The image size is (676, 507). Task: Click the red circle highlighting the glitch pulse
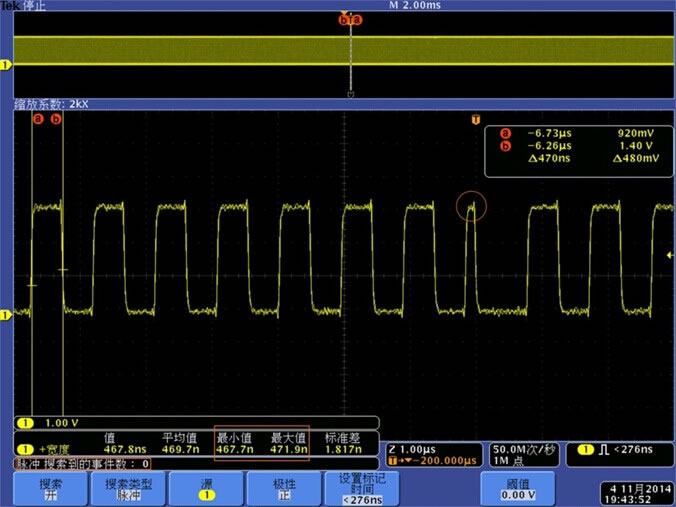[x=471, y=206]
